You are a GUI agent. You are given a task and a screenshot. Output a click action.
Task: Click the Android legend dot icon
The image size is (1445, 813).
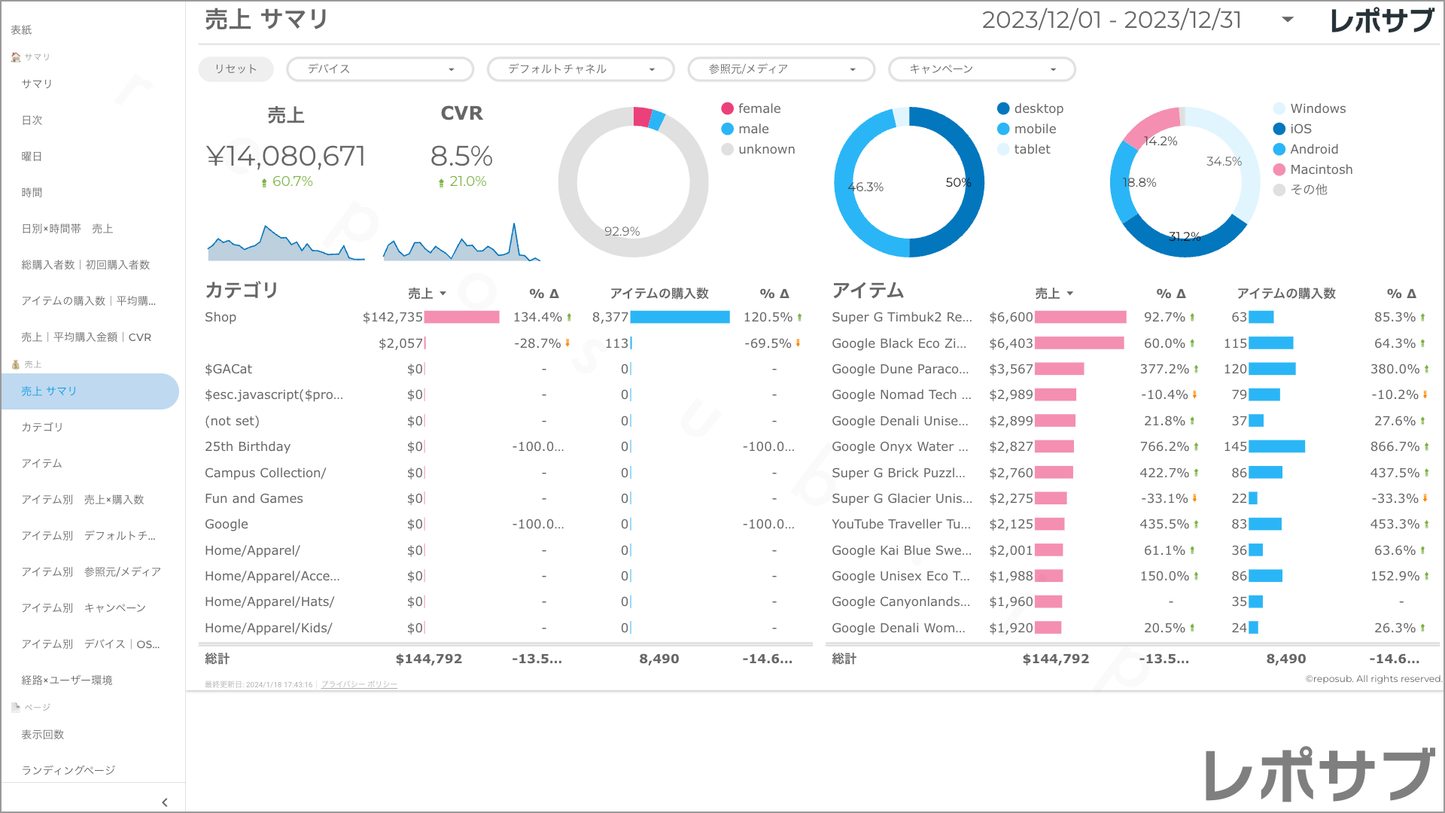point(1279,150)
